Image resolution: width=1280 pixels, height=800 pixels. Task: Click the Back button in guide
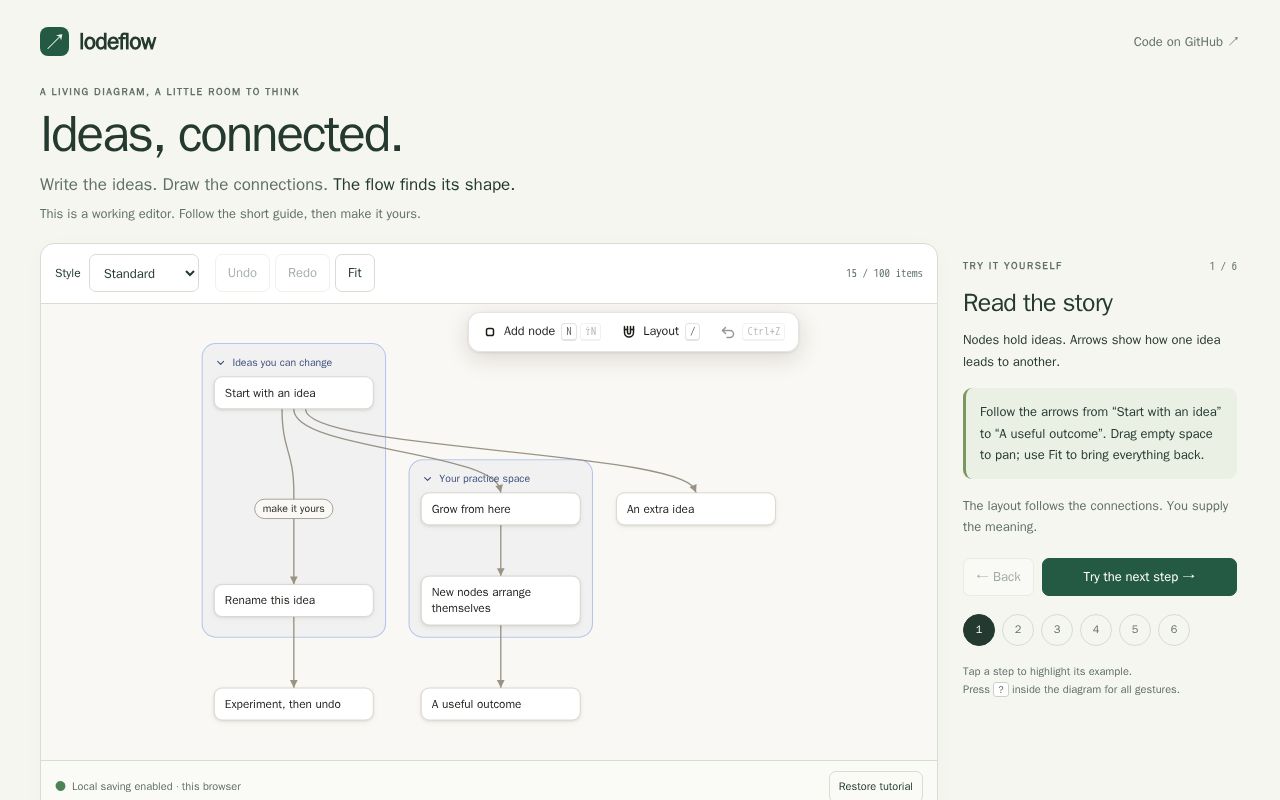point(998,577)
